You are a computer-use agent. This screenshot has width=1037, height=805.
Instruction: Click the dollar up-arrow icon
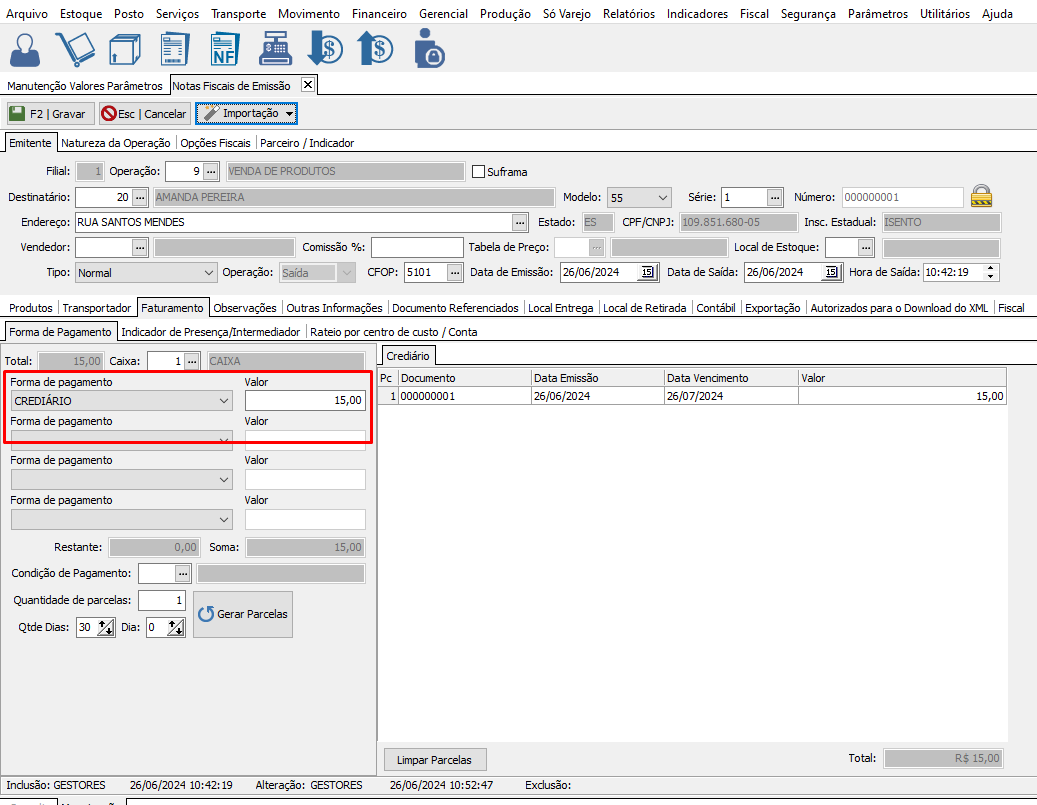point(375,48)
